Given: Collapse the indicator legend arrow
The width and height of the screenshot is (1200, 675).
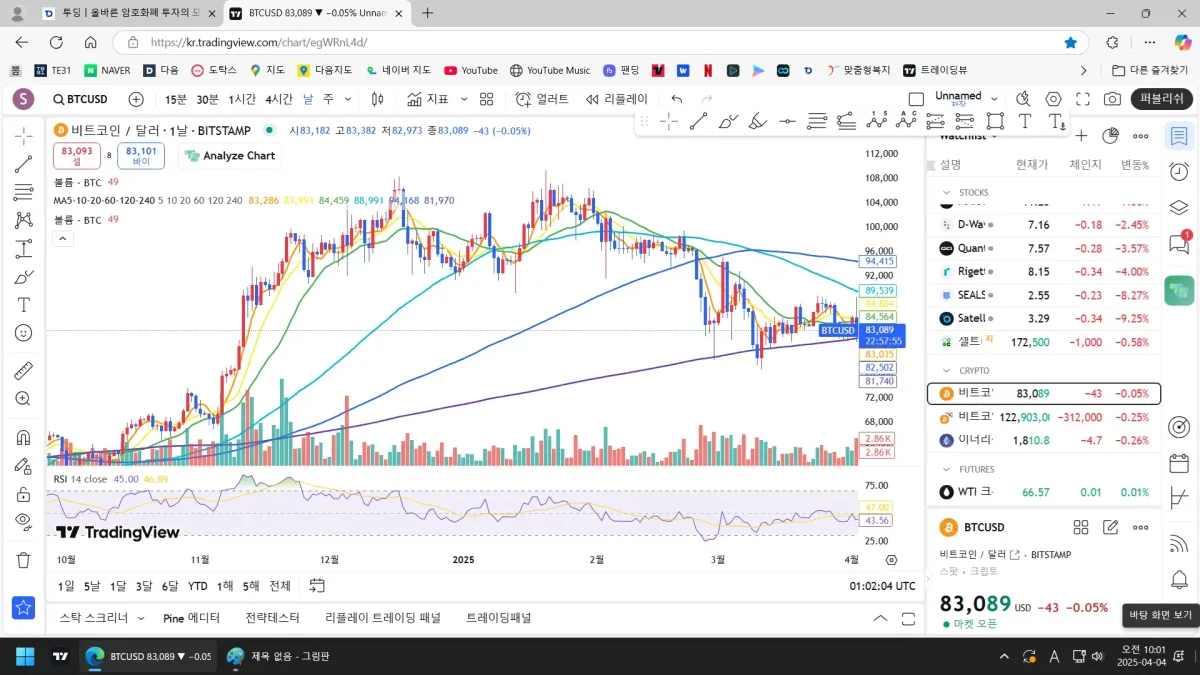Looking at the screenshot, I should (x=62, y=238).
